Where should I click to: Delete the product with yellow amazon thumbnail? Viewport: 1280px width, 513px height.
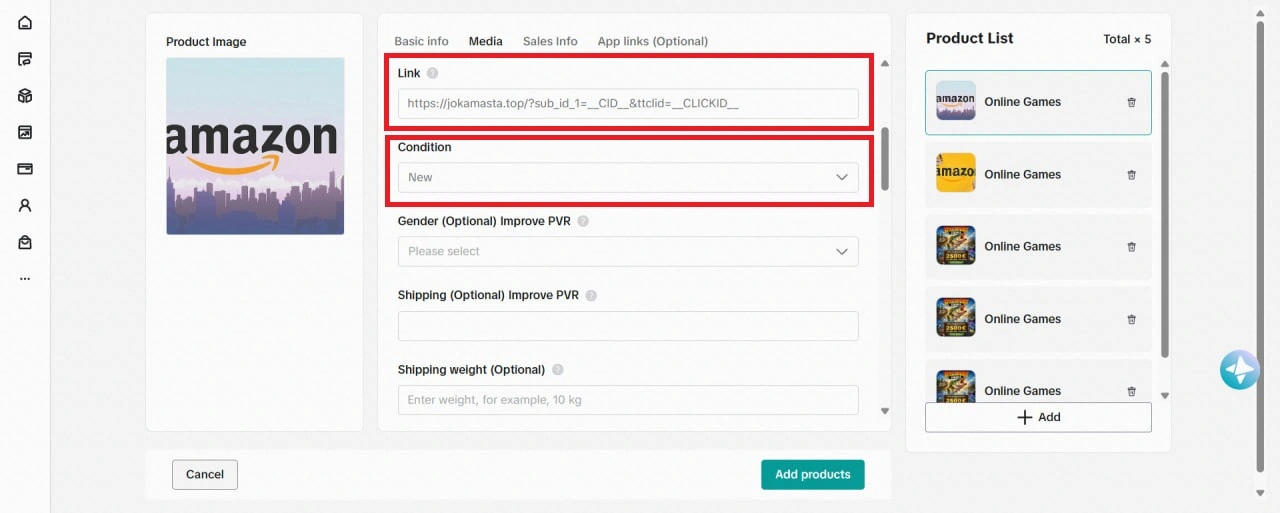click(1131, 174)
